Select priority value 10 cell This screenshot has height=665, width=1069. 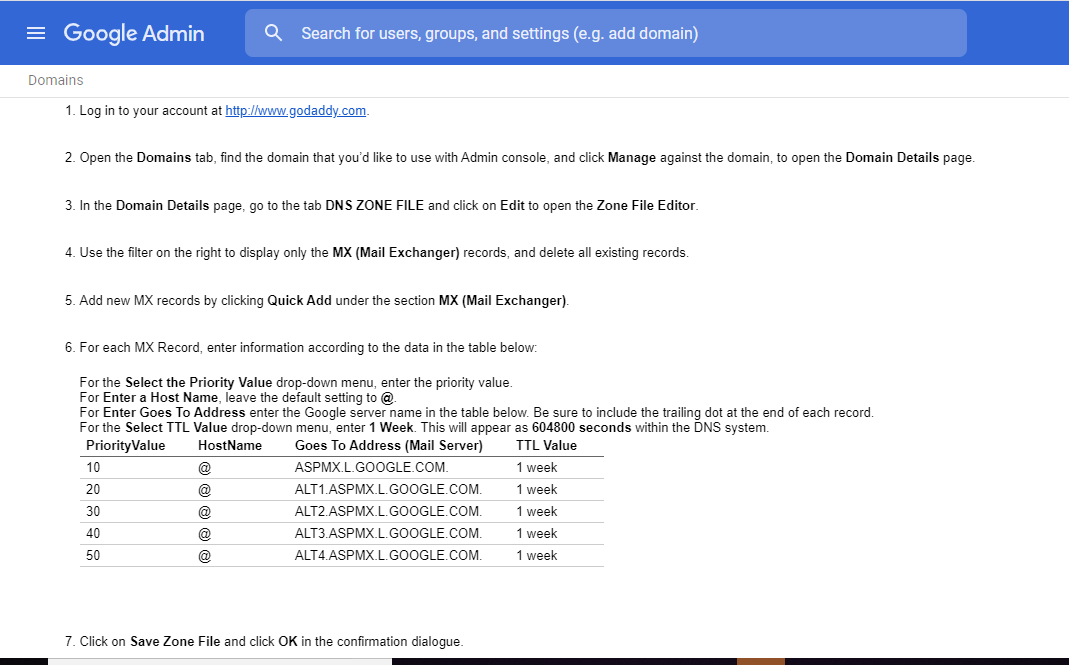coord(93,467)
